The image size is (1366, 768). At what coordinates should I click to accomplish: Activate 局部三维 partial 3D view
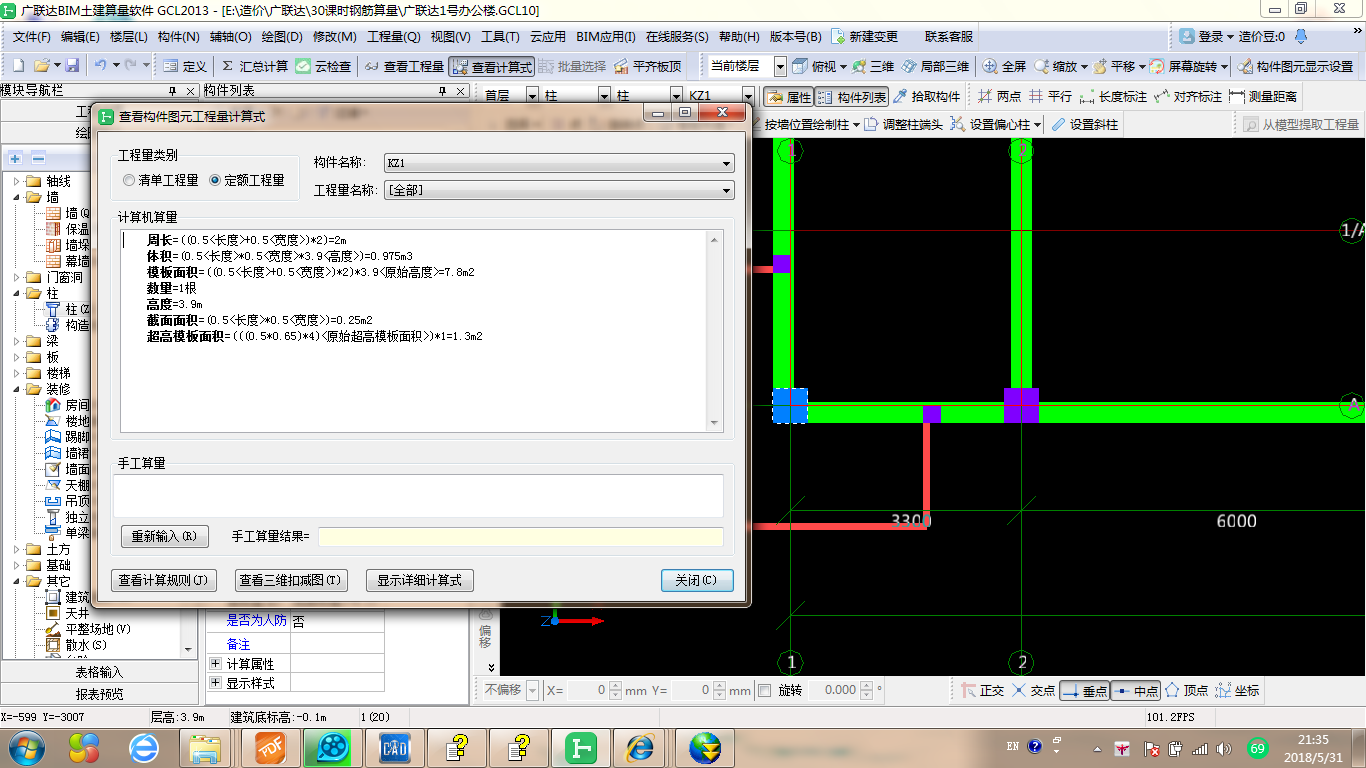935,66
